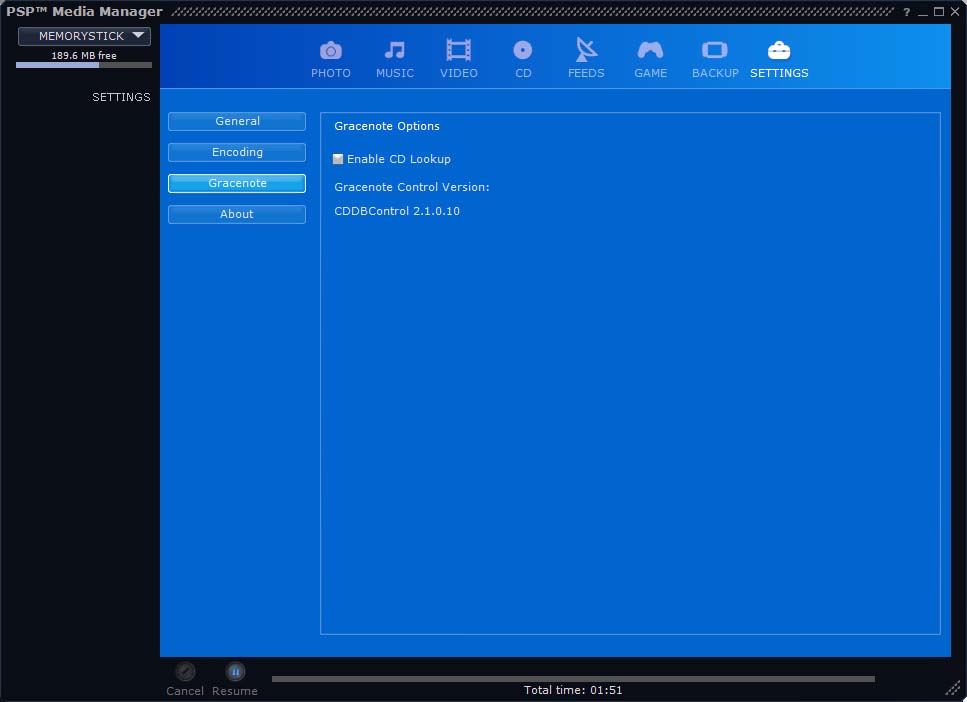The image size is (967, 702).
Task: Click the Resume pause icon
Action: [235, 671]
